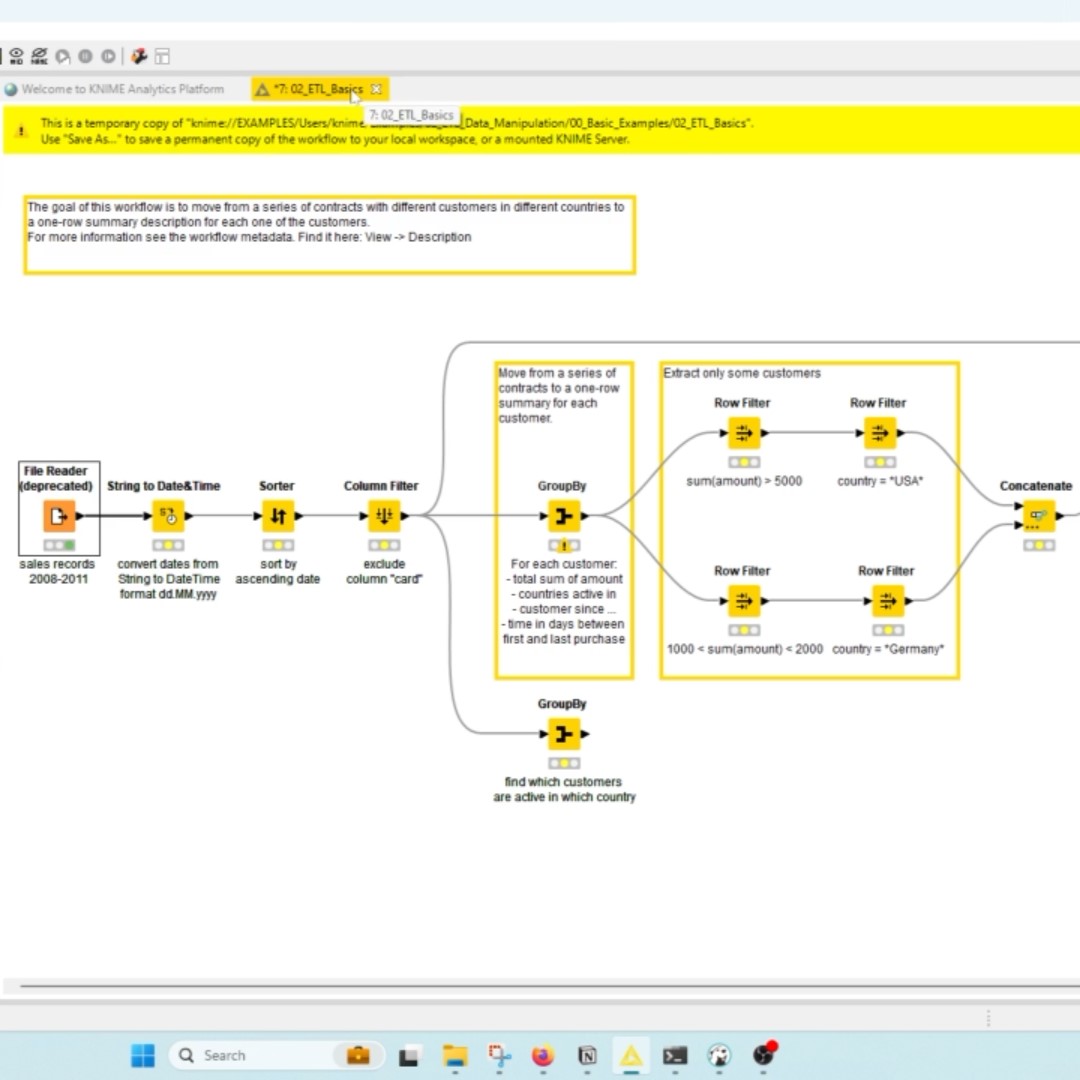Select the Row Filter for country = USA
Image resolution: width=1080 pixels, height=1080 pixels.
878,432
